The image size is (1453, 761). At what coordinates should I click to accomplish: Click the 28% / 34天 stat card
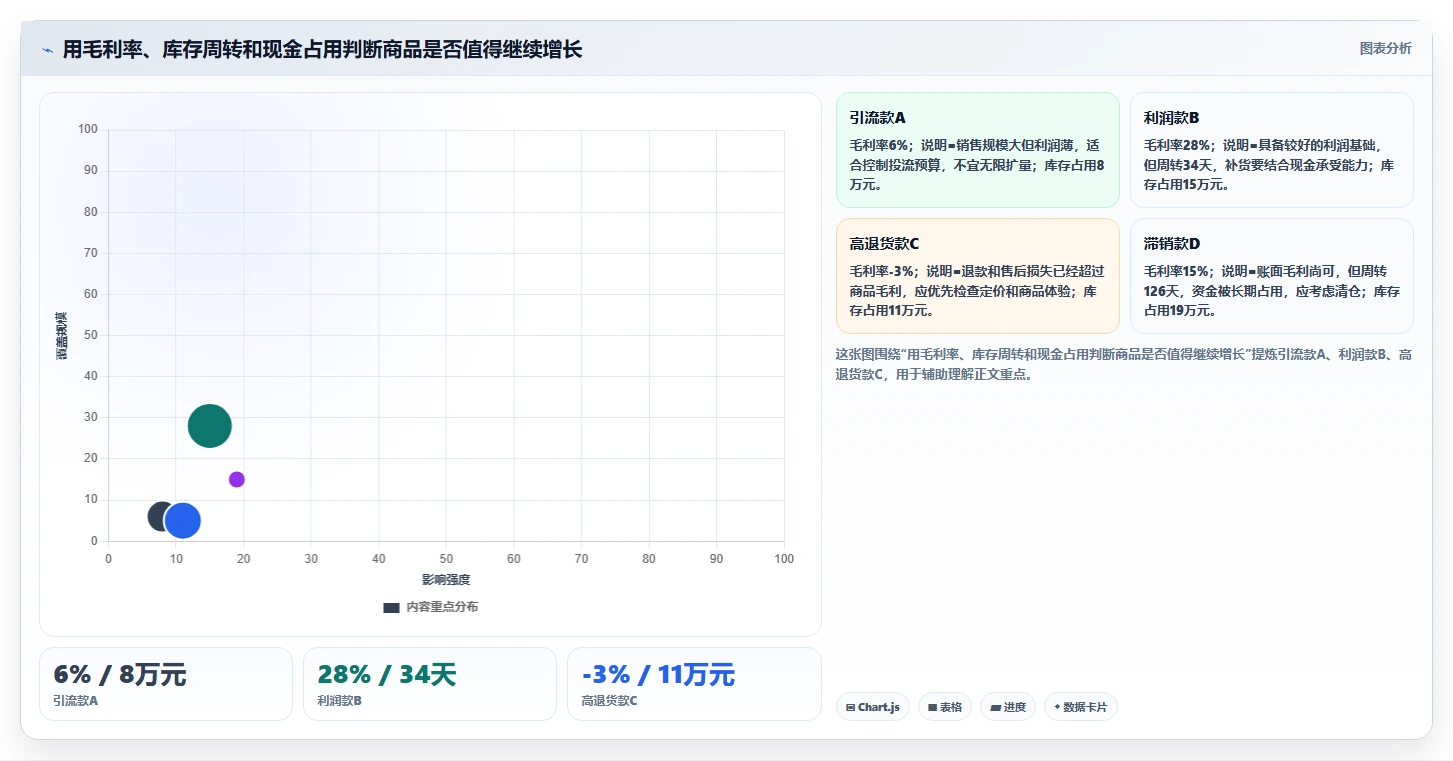pos(430,684)
